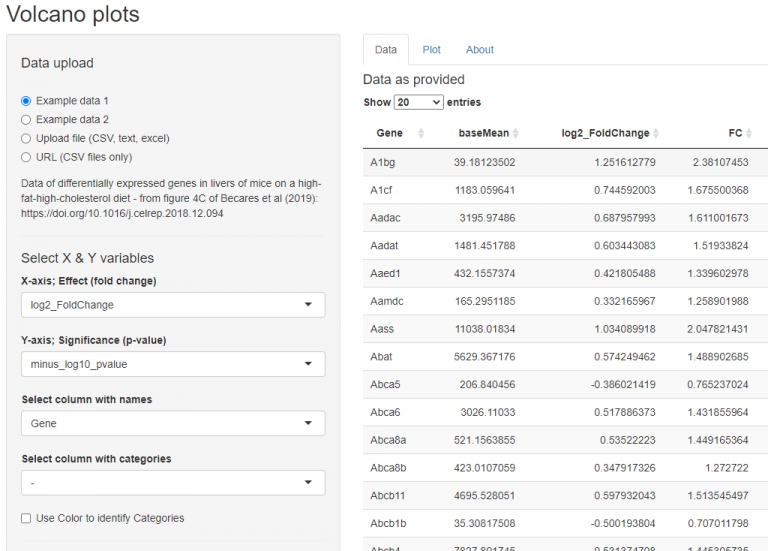Sort by baseMean column sort icon
This screenshot has height=551, width=768.
point(523,133)
